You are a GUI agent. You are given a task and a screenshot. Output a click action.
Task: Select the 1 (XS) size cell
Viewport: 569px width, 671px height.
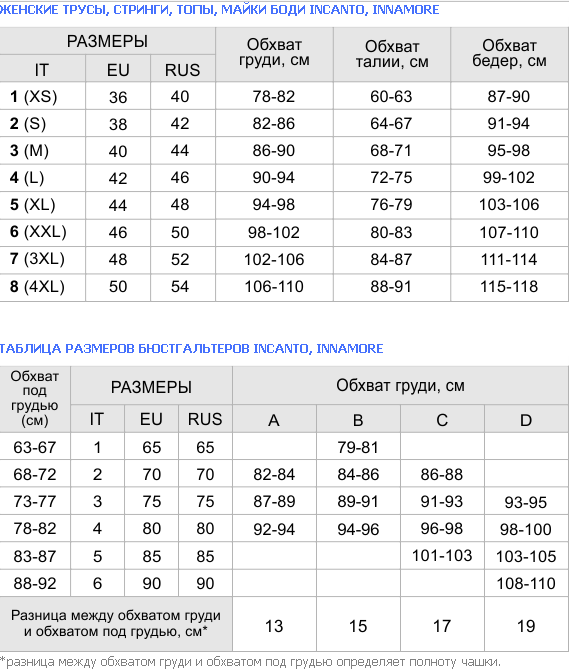pyautogui.click(x=42, y=96)
